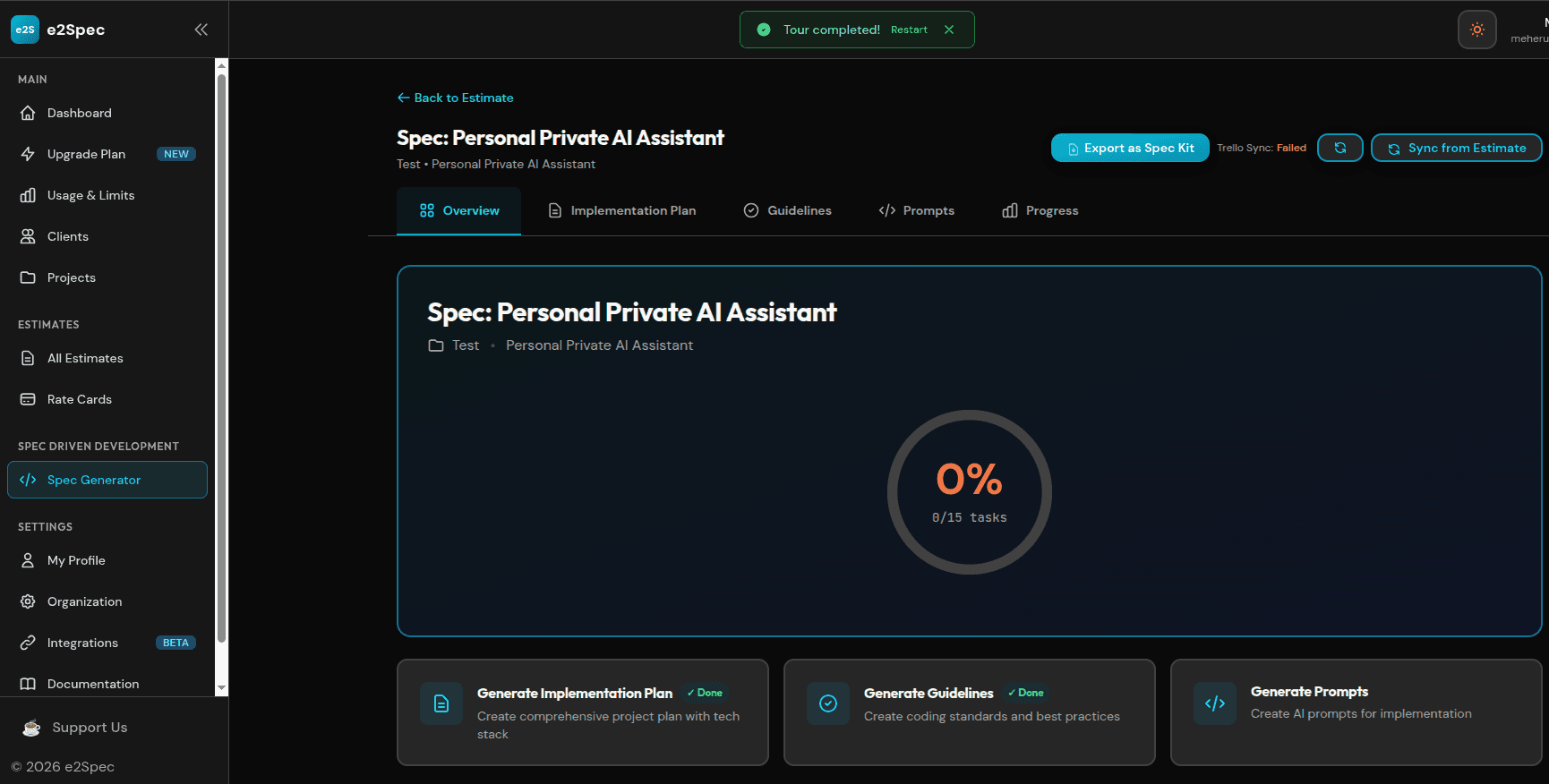Go to Clients section

click(107, 236)
